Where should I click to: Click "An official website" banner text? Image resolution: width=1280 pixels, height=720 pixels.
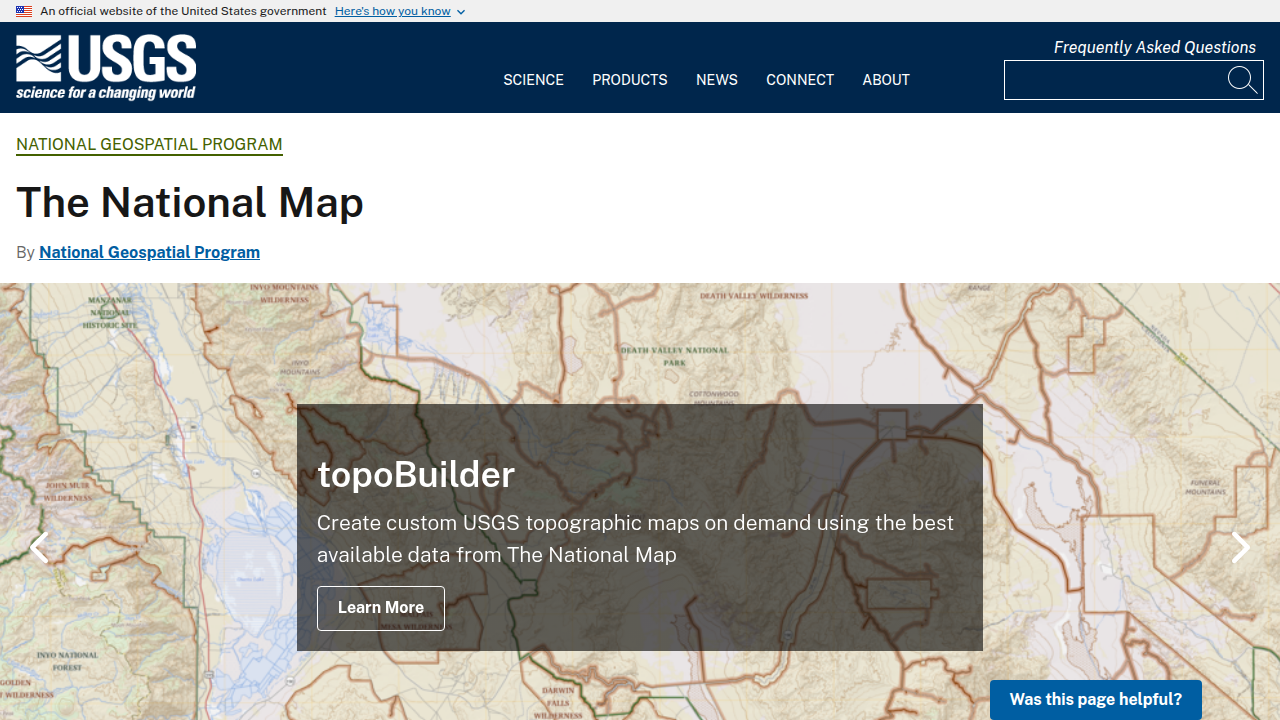[183, 11]
